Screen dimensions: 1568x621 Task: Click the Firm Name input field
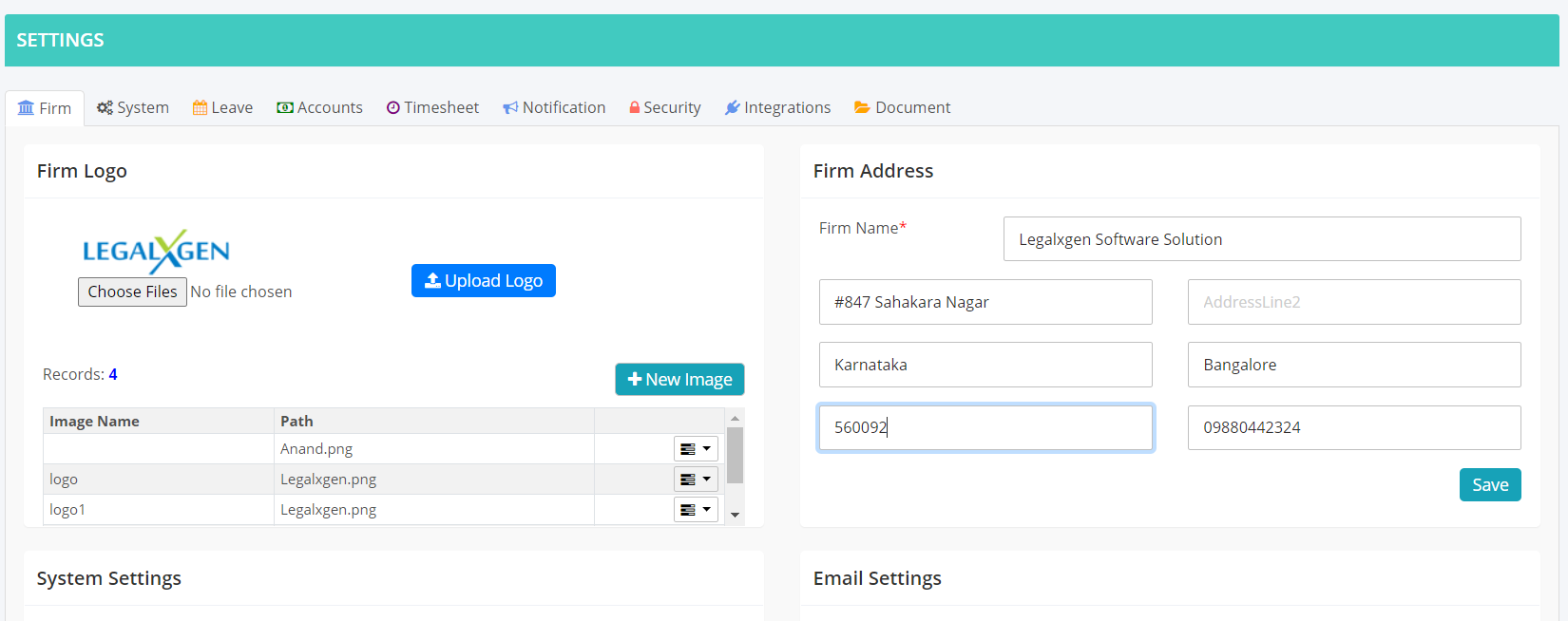[x=1261, y=239]
